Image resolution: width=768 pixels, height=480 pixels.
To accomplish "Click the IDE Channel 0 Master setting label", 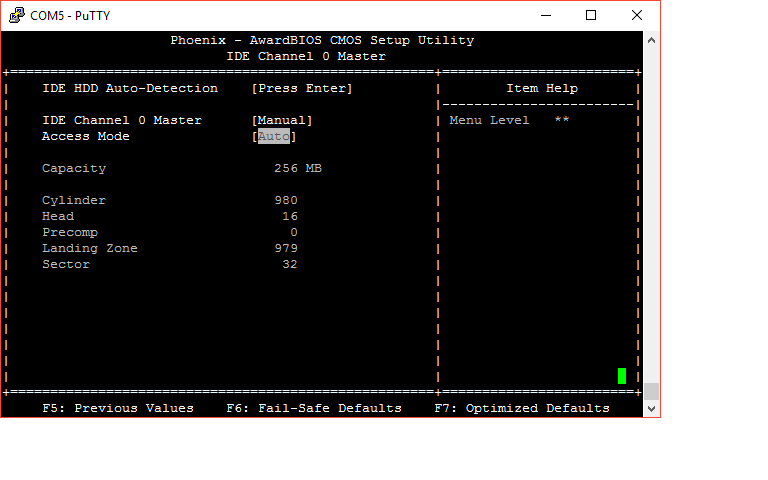I will [122, 120].
